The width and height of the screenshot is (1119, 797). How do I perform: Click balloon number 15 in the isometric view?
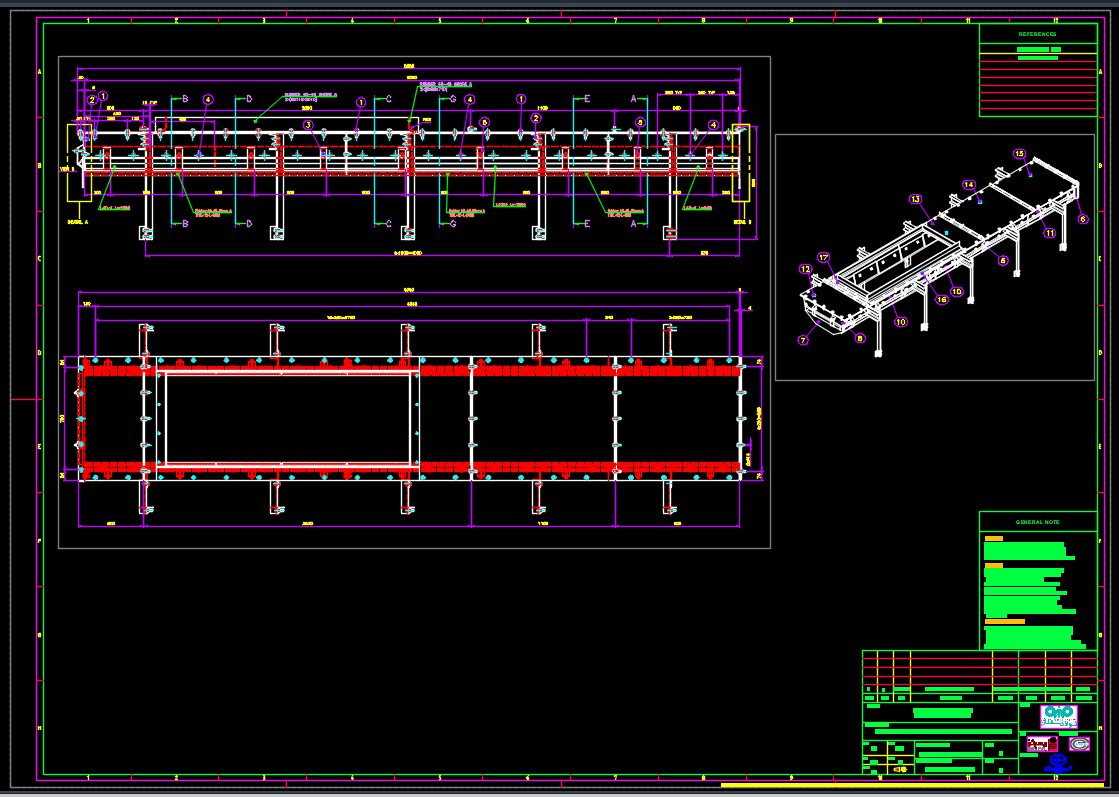[x=1019, y=154]
